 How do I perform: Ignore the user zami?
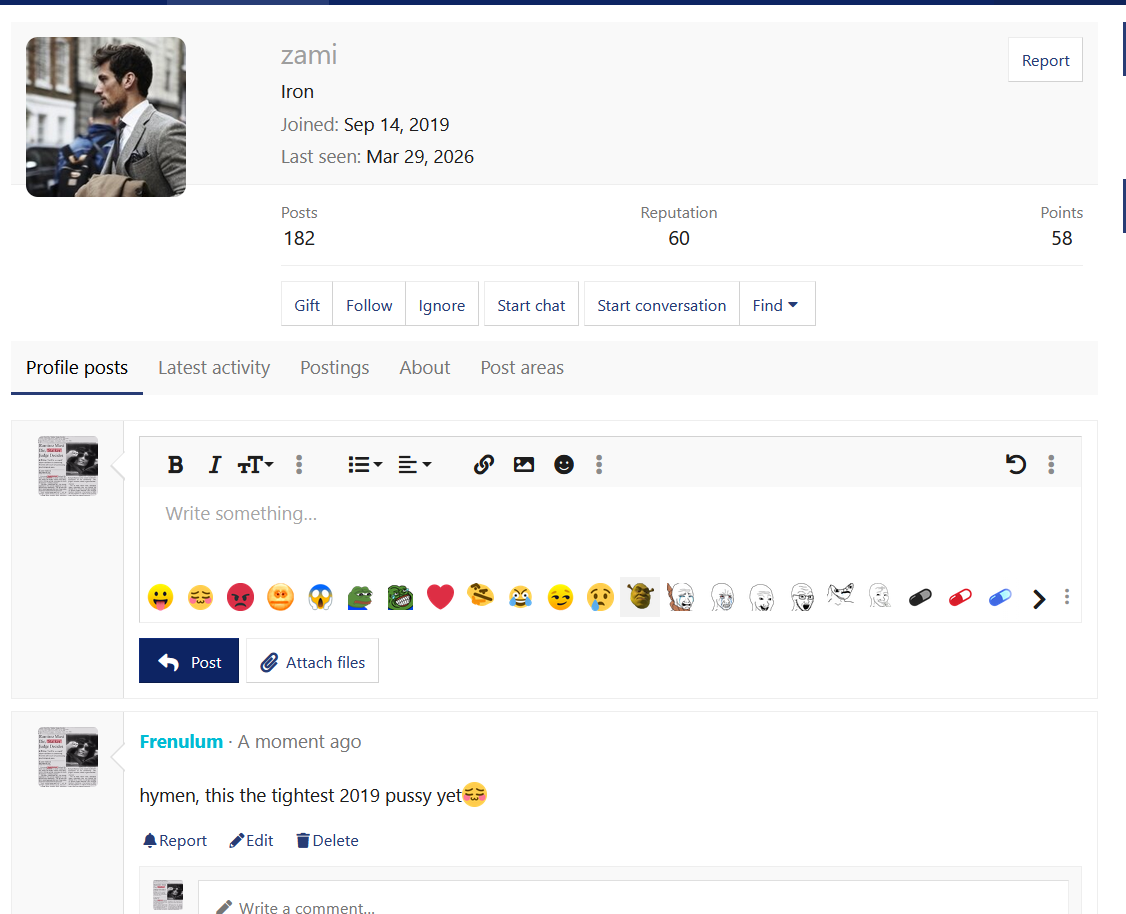point(441,304)
